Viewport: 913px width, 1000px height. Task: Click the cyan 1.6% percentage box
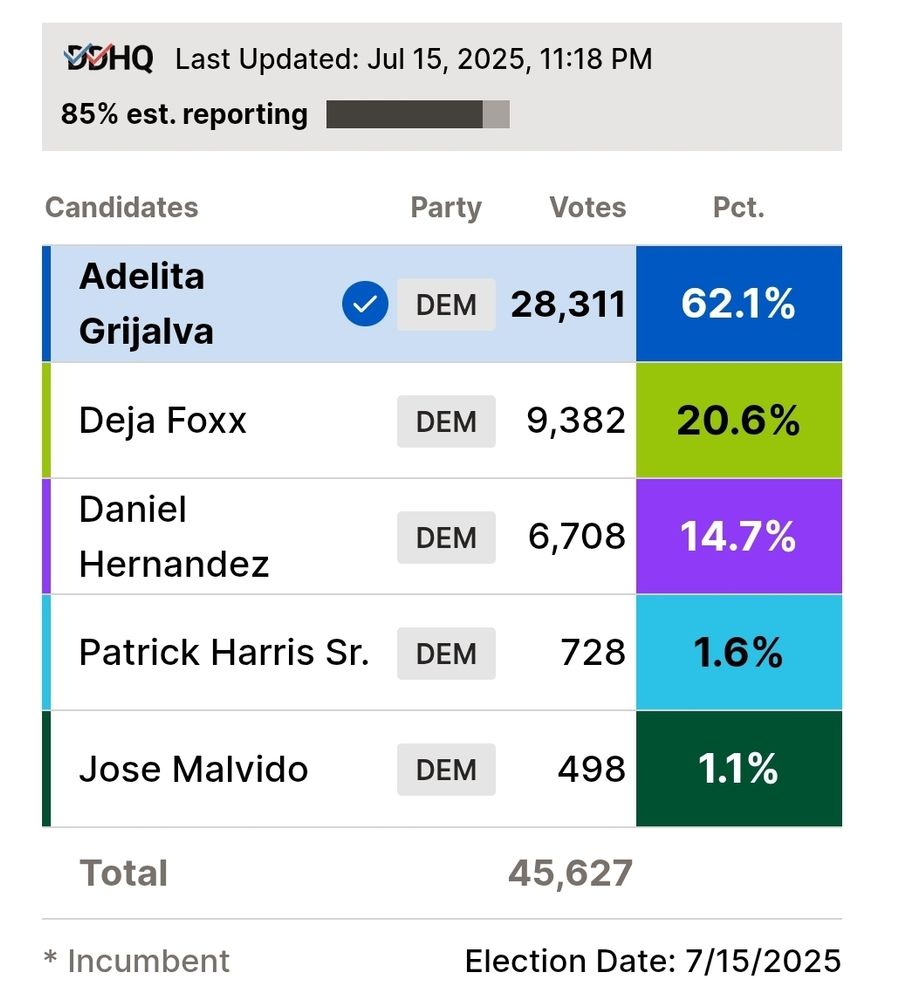coord(739,652)
